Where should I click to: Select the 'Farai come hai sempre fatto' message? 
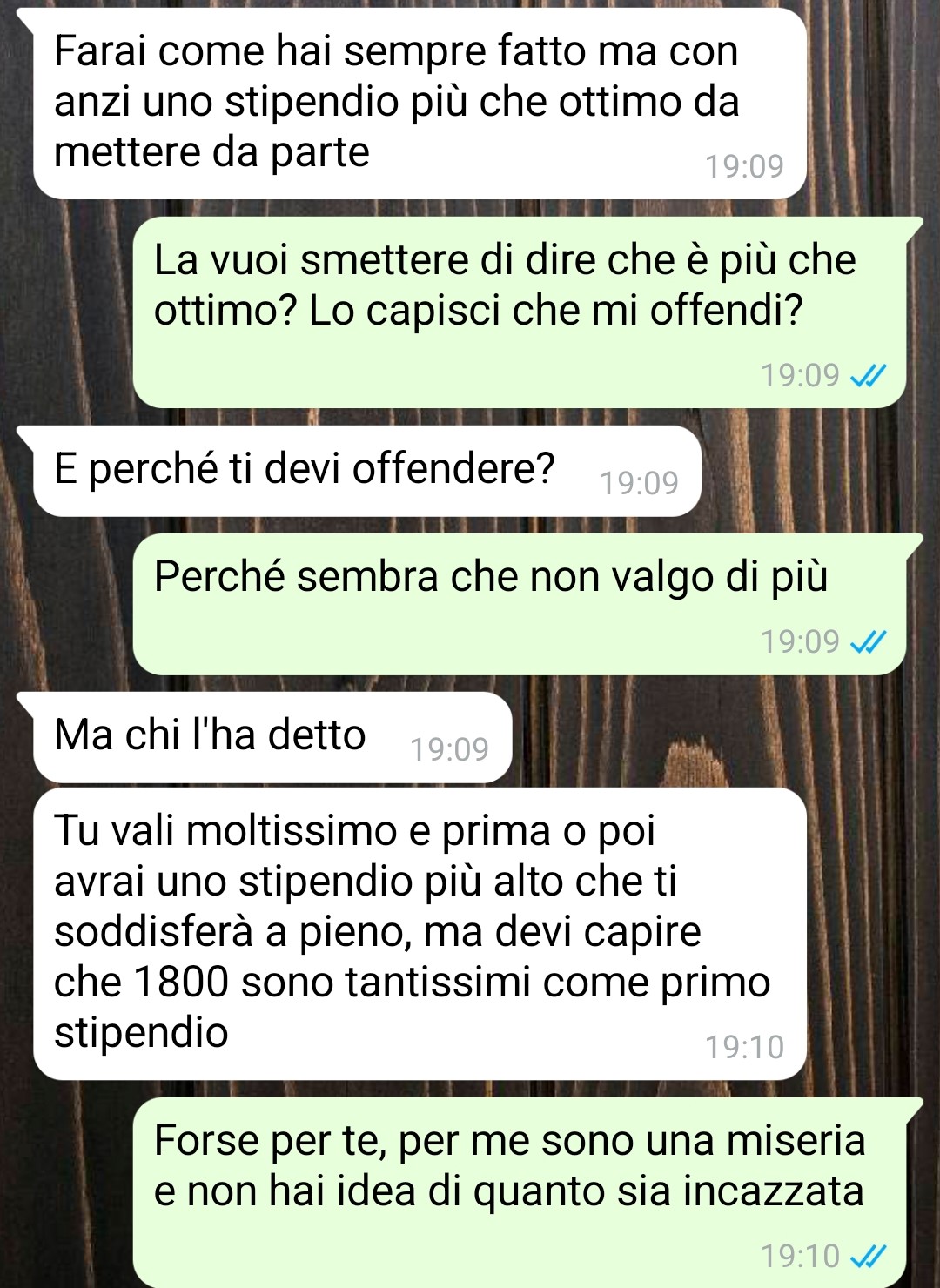[420, 104]
